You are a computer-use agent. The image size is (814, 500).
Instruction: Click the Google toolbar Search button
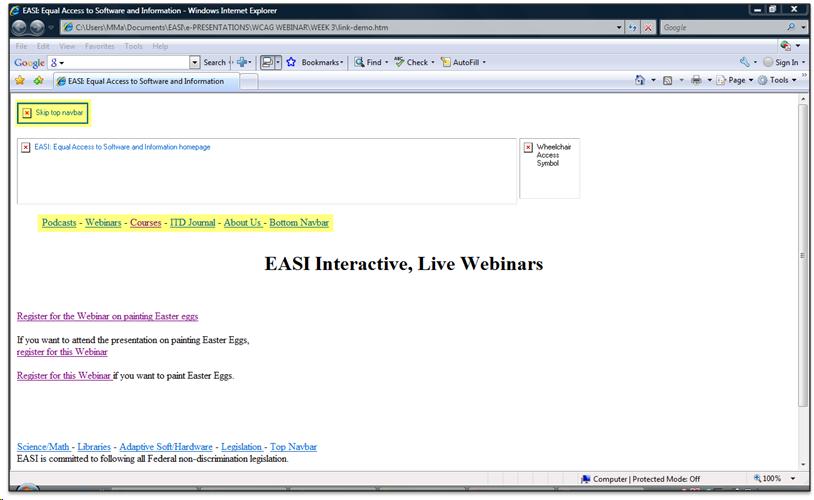tap(214, 62)
